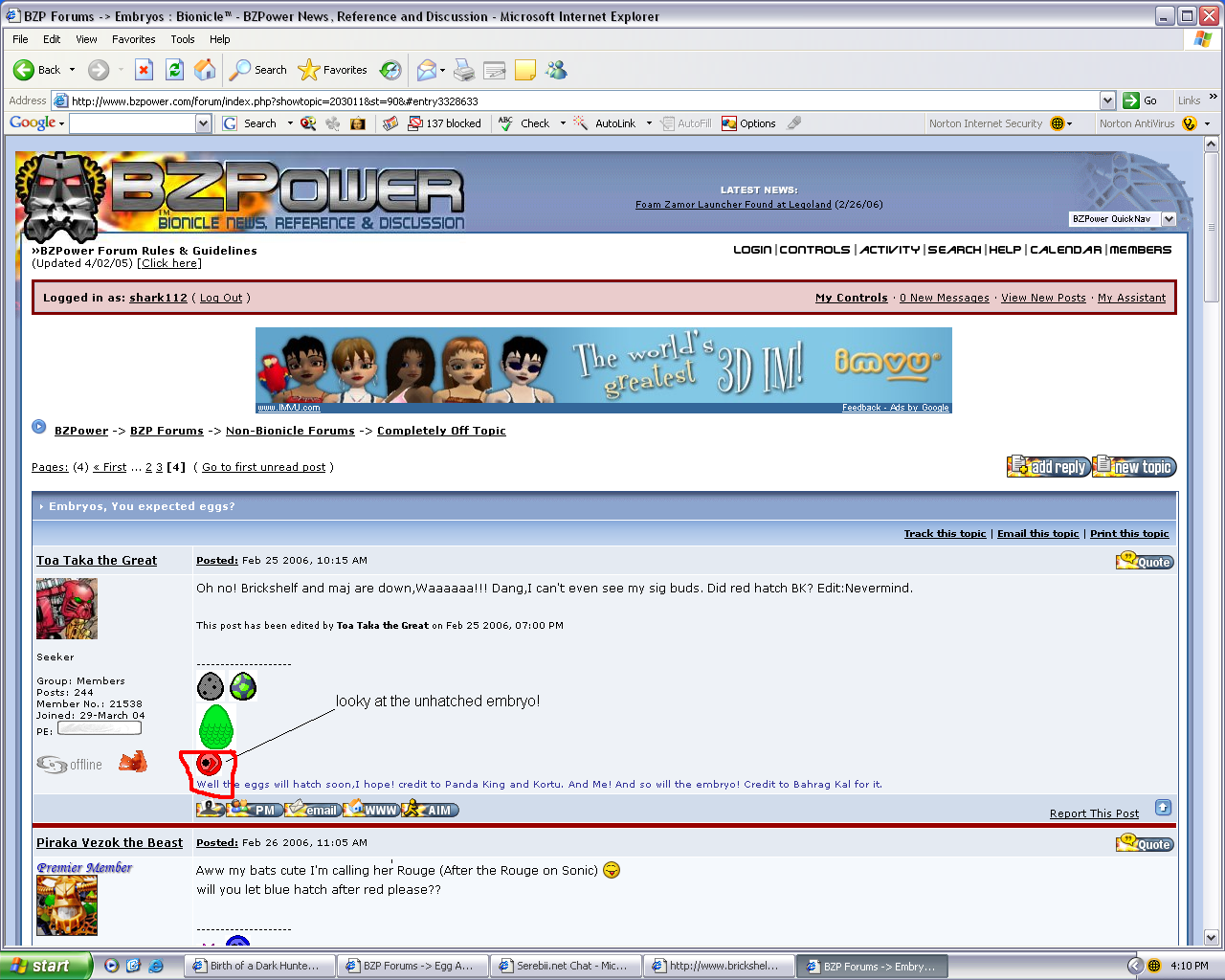This screenshot has height=980, width=1225.
Task: Open the My Controls link
Action: [x=852, y=298]
